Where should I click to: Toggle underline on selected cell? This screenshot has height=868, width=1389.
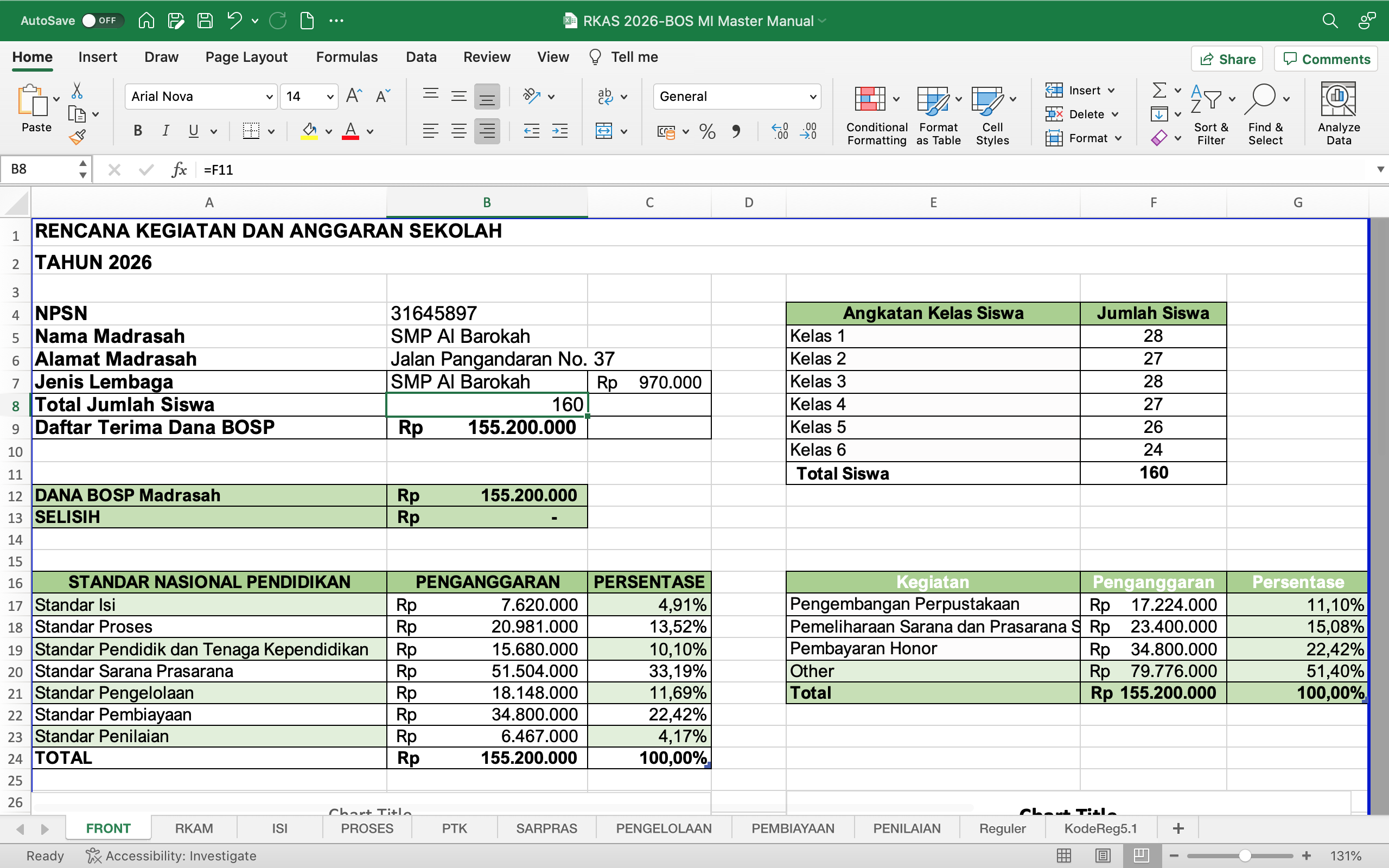pyautogui.click(x=193, y=131)
